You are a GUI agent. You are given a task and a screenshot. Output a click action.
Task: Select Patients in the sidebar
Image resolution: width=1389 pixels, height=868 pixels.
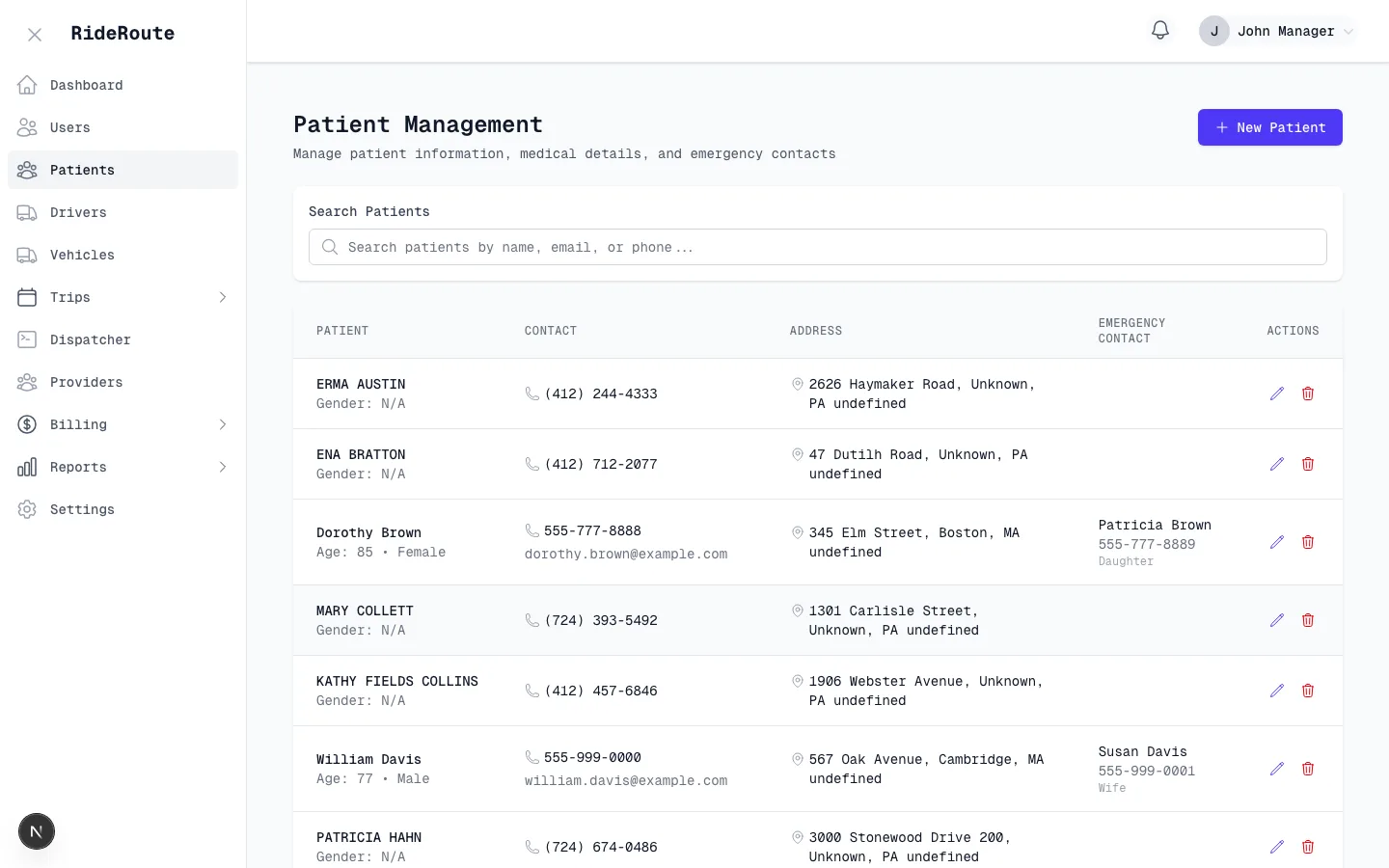tap(123, 170)
